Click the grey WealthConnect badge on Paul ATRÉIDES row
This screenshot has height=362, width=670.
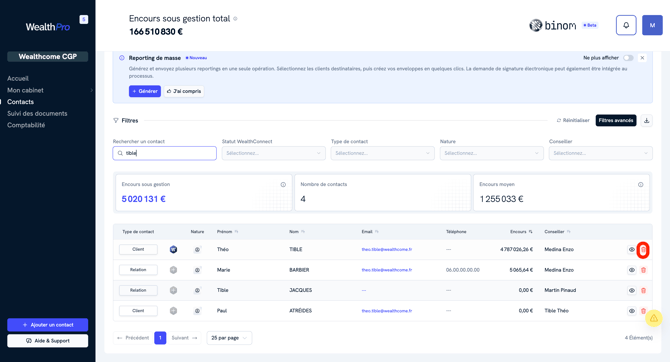point(173,311)
